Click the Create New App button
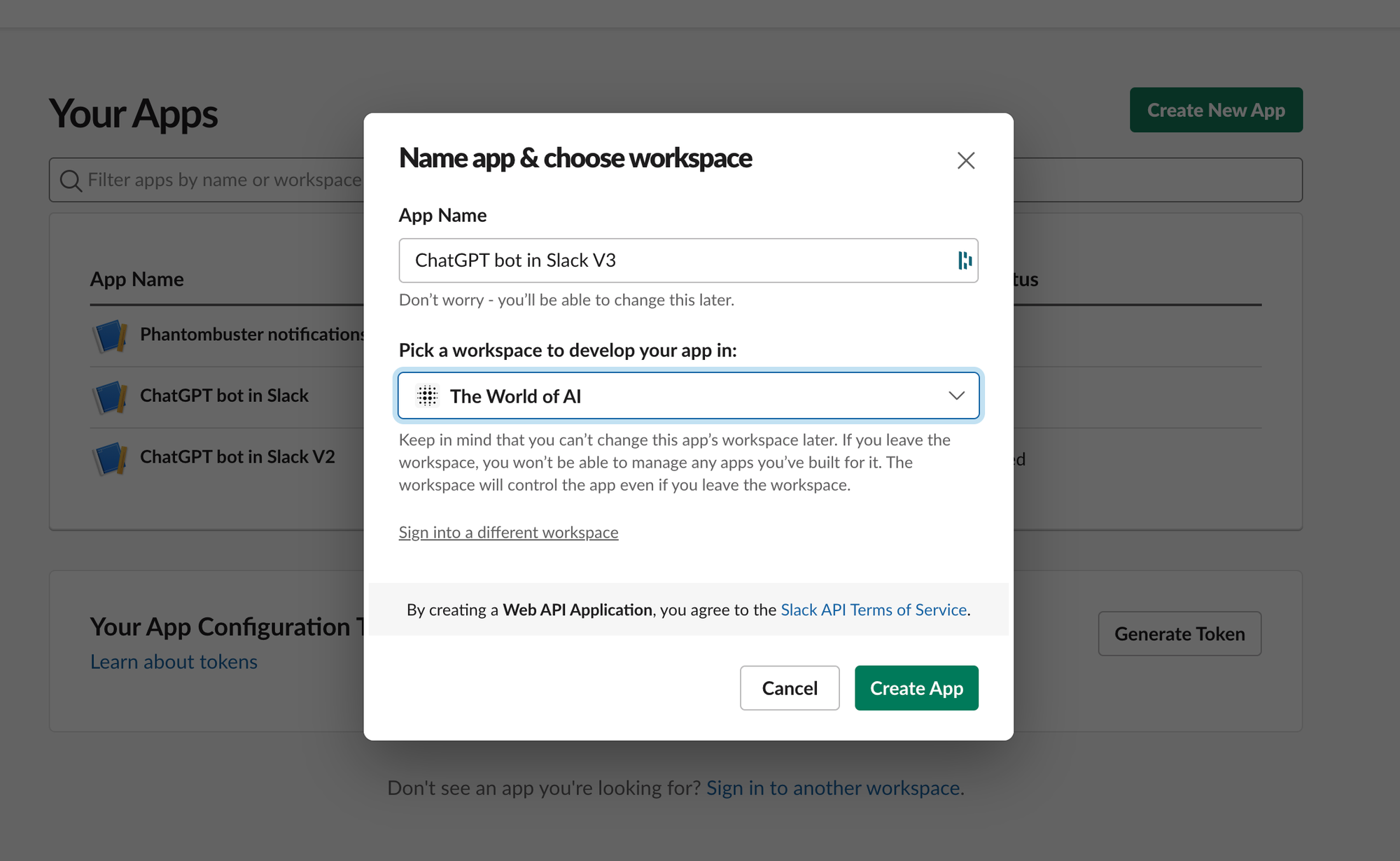The image size is (1400, 861). [x=1215, y=110]
